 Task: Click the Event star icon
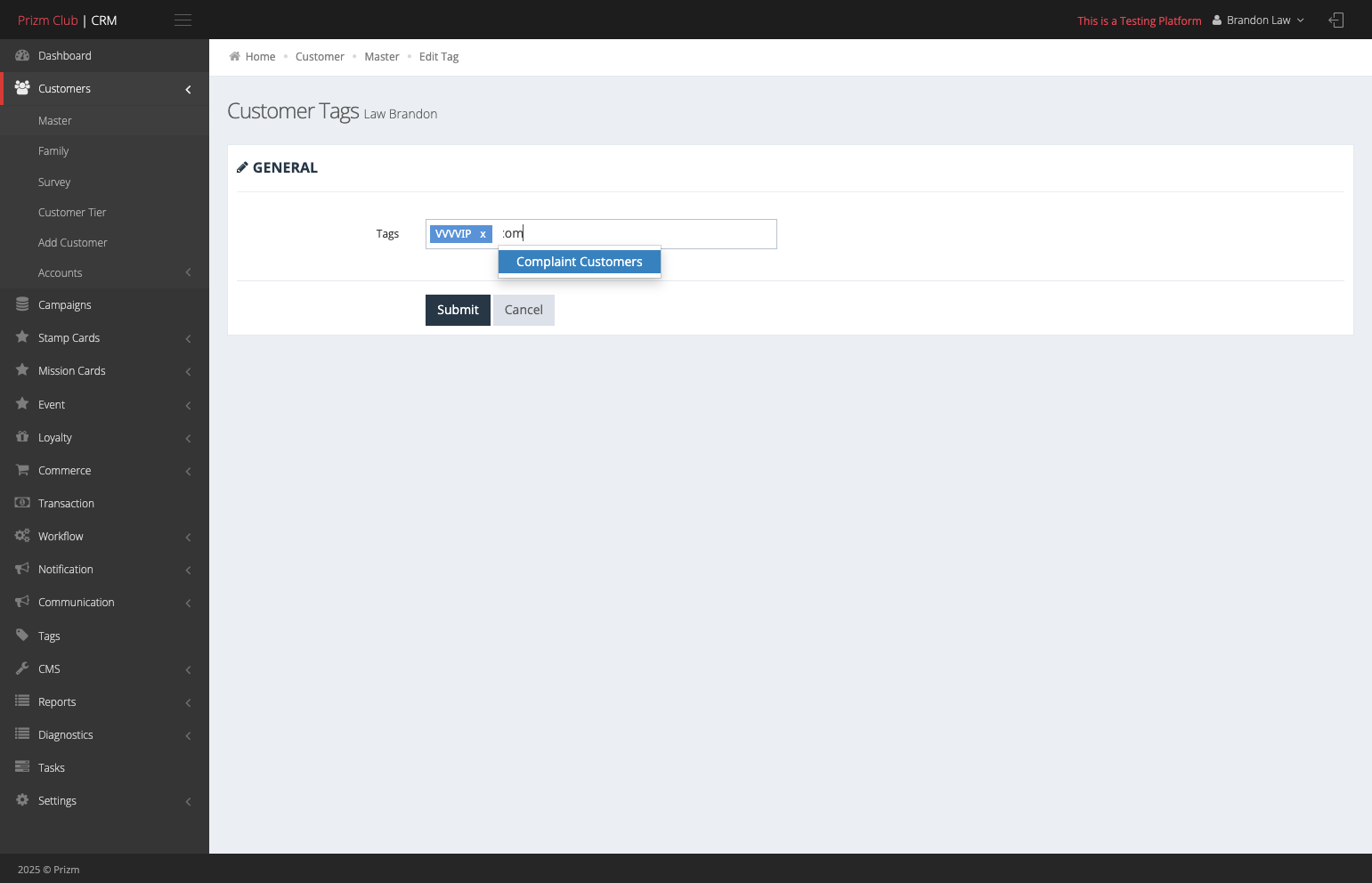tap(22, 404)
